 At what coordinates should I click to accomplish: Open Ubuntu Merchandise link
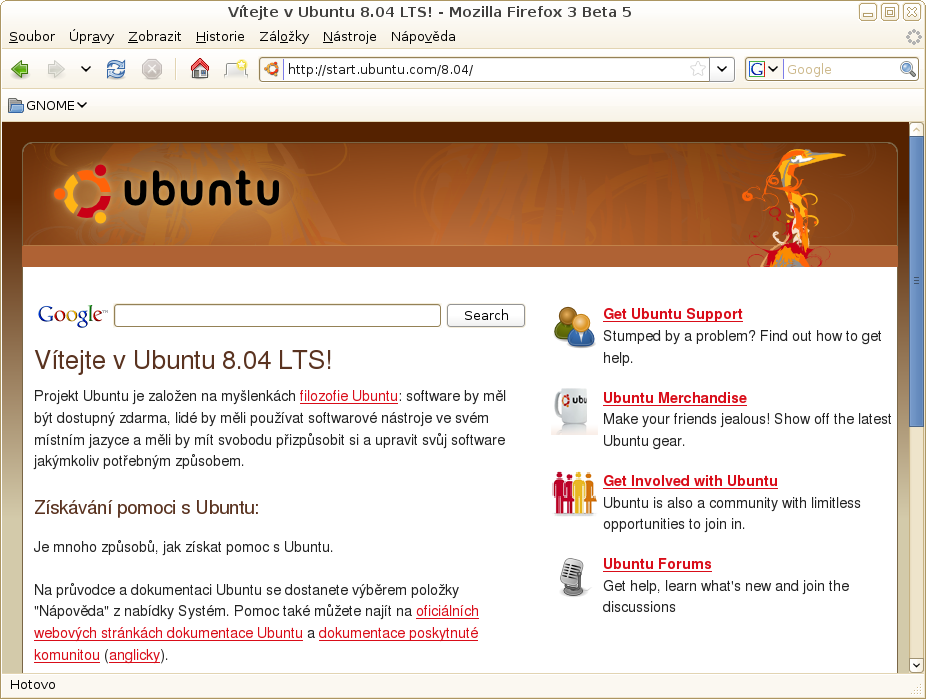click(675, 398)
